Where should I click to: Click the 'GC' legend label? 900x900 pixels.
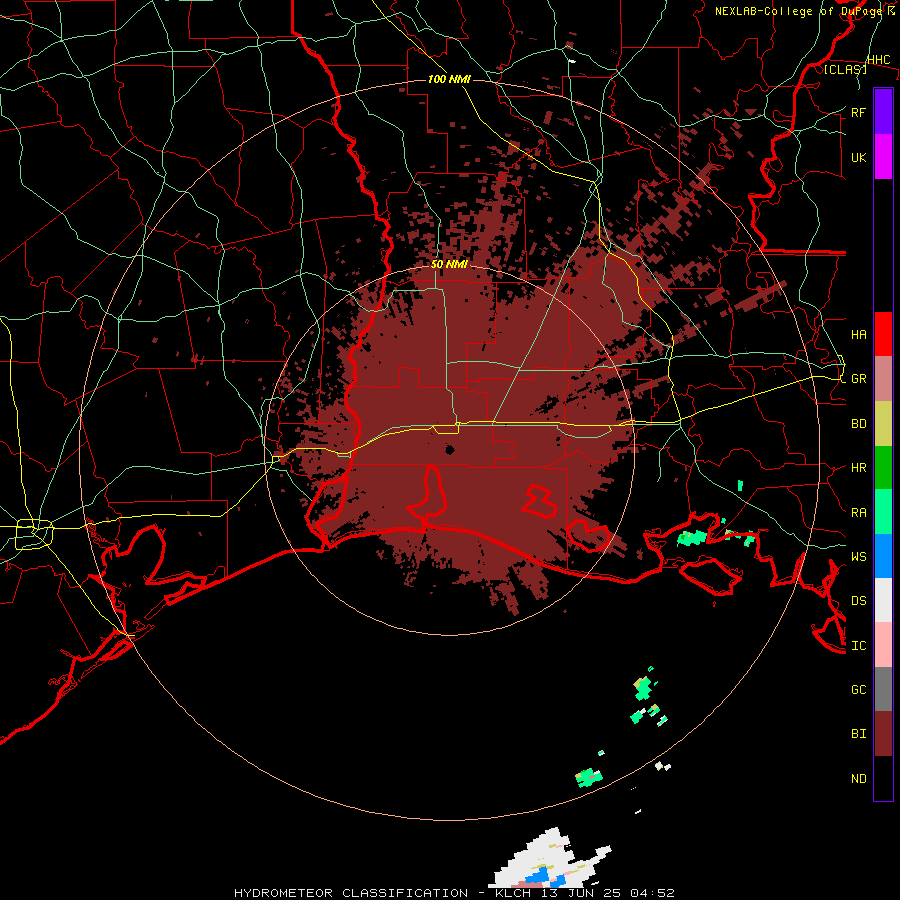point(858,690)
